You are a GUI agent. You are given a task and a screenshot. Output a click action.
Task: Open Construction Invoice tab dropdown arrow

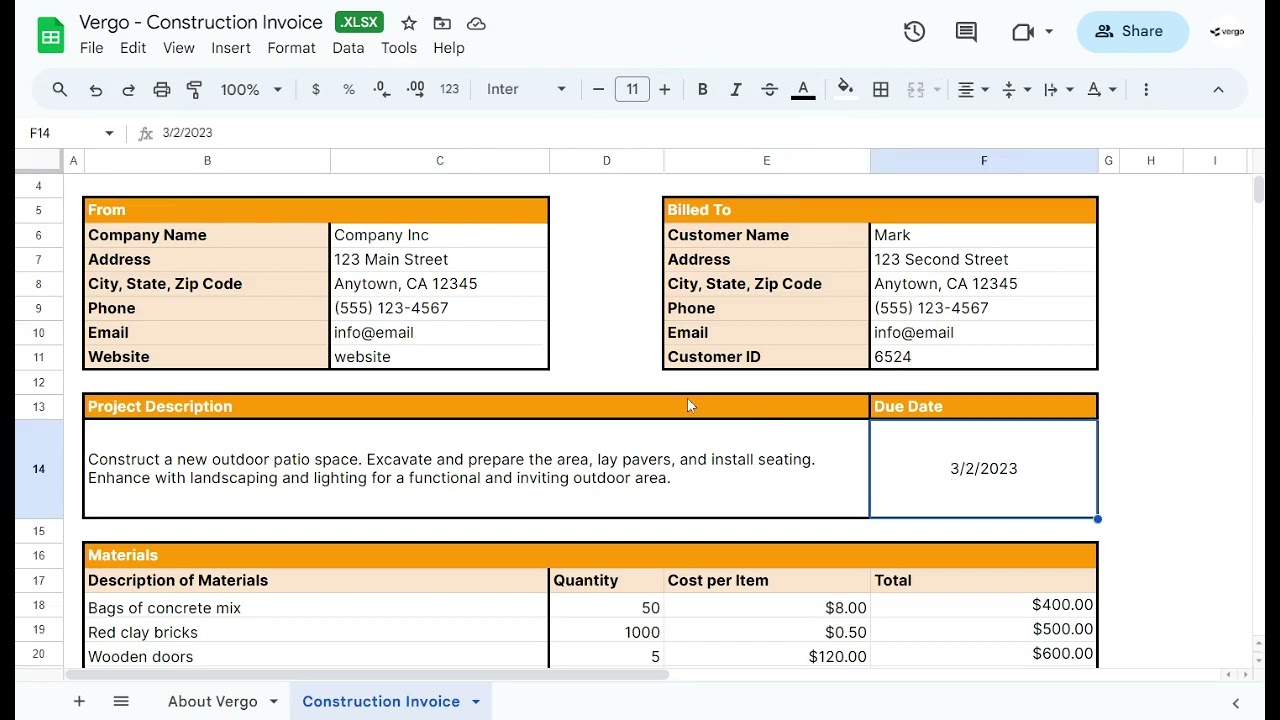tap(476, 702)
